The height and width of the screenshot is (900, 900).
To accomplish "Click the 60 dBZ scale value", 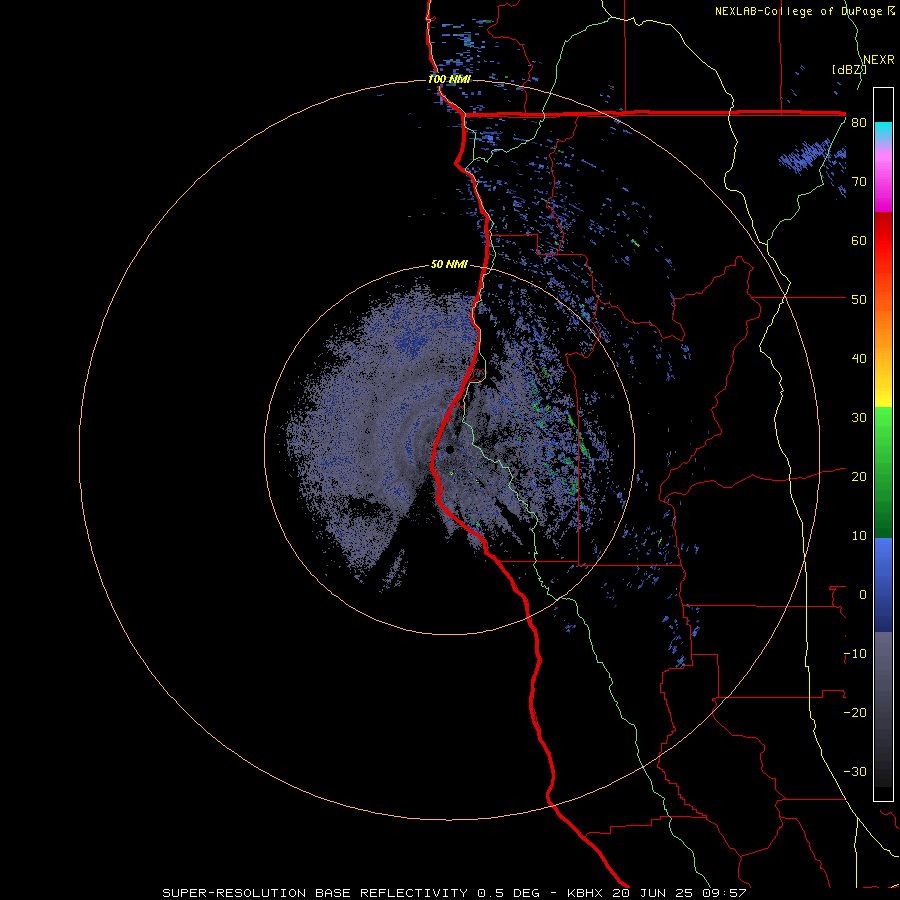I will [859, 241].
